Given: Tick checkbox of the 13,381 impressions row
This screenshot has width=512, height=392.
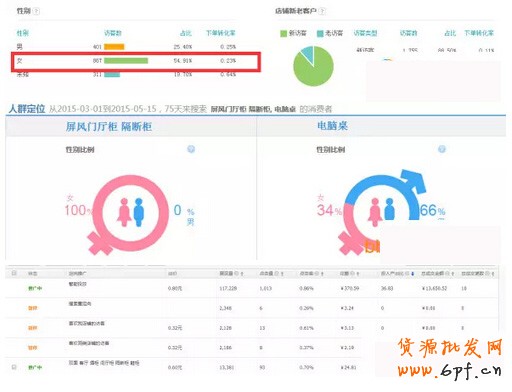Looking at the screenshot, I should pyautogui.click(x=14, y=367).
